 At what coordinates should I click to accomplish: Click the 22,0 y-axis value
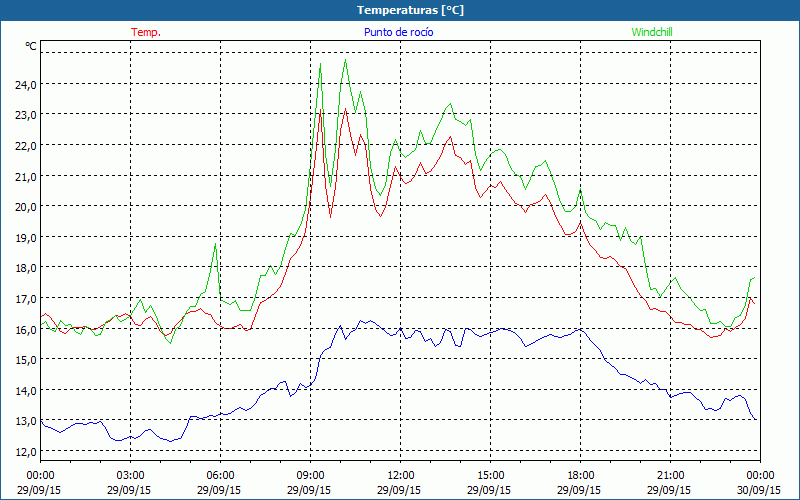coord(26,146)
